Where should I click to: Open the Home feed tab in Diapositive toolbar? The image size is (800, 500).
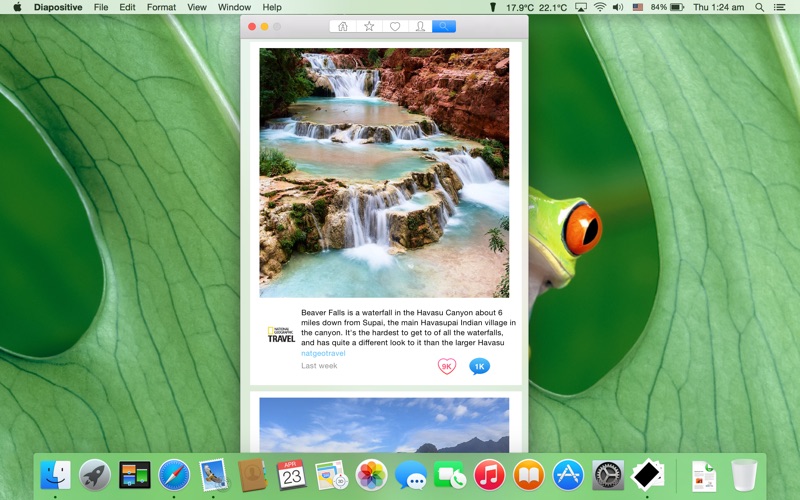click(343, 27)
